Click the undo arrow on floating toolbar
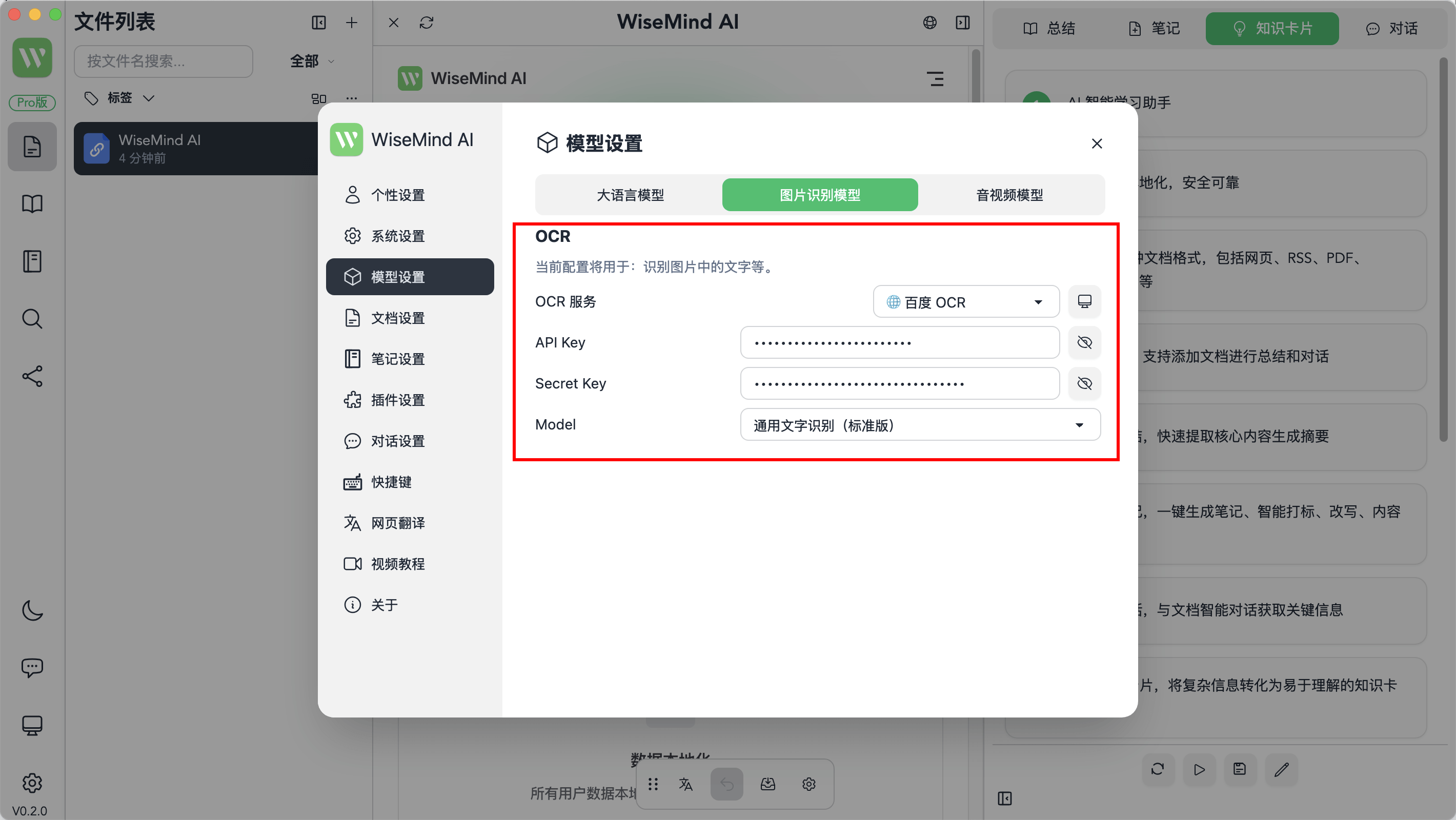 coord(727,785)
